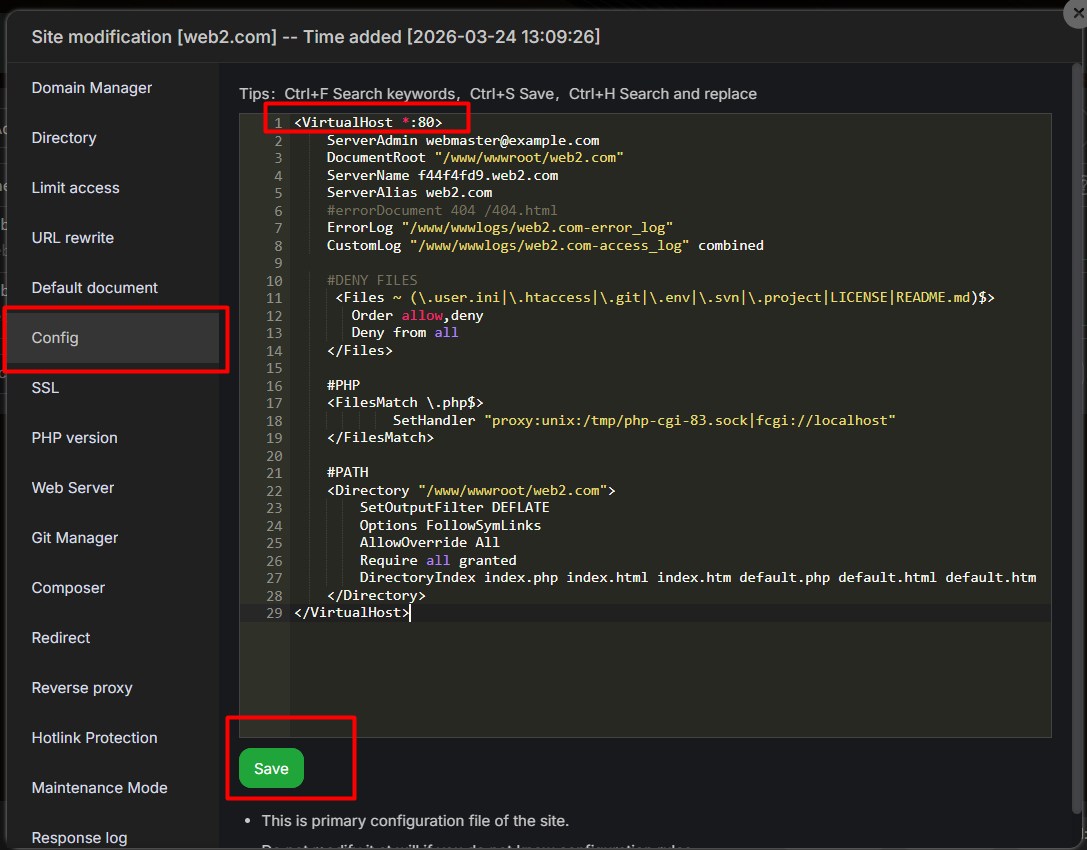The width and height of the screenshot is (1087, 850).
Task: Switch to the Config section
Action: [55, 338]
